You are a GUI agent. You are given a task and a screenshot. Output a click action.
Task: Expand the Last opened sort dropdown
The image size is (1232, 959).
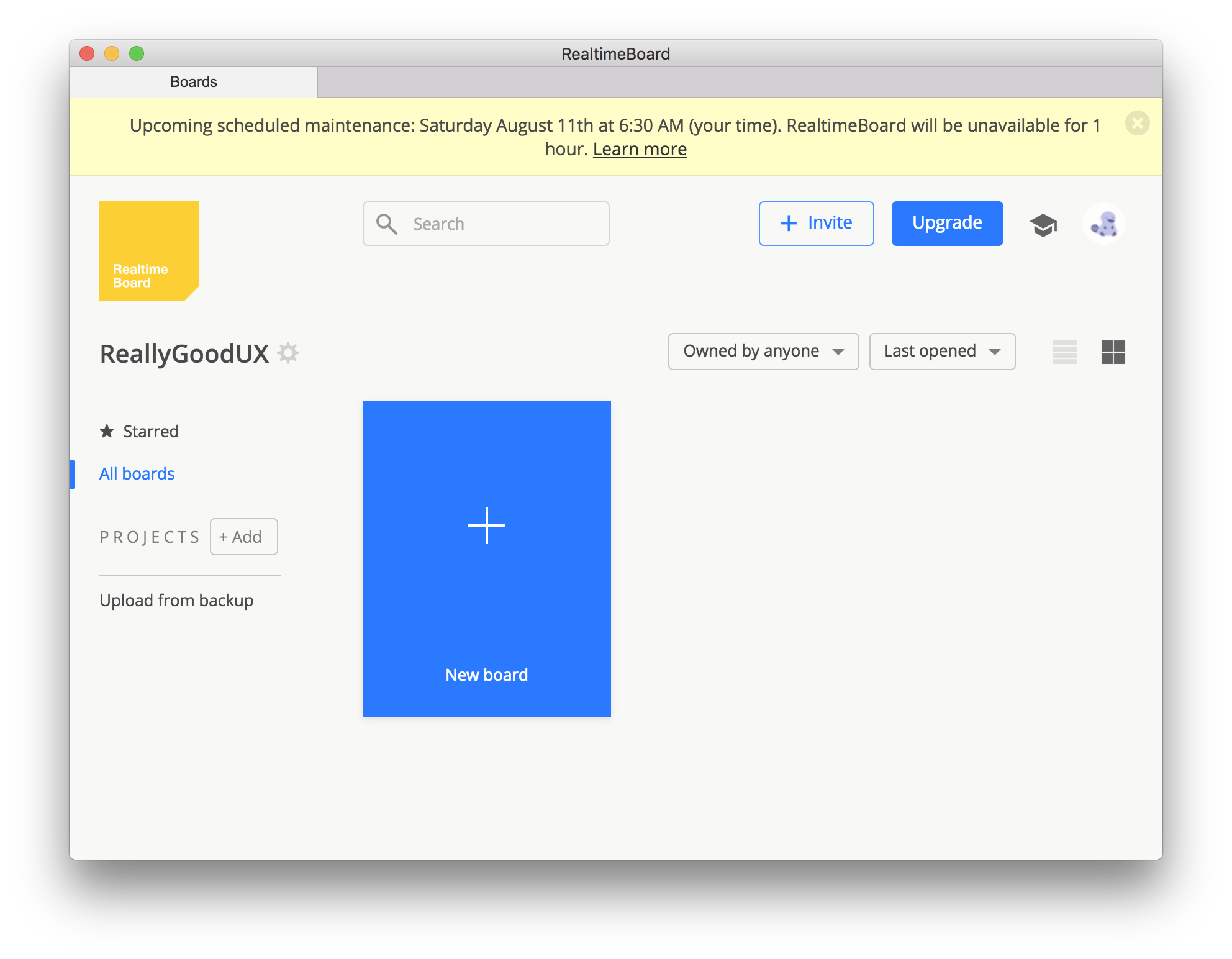click(x=943, y=352)
